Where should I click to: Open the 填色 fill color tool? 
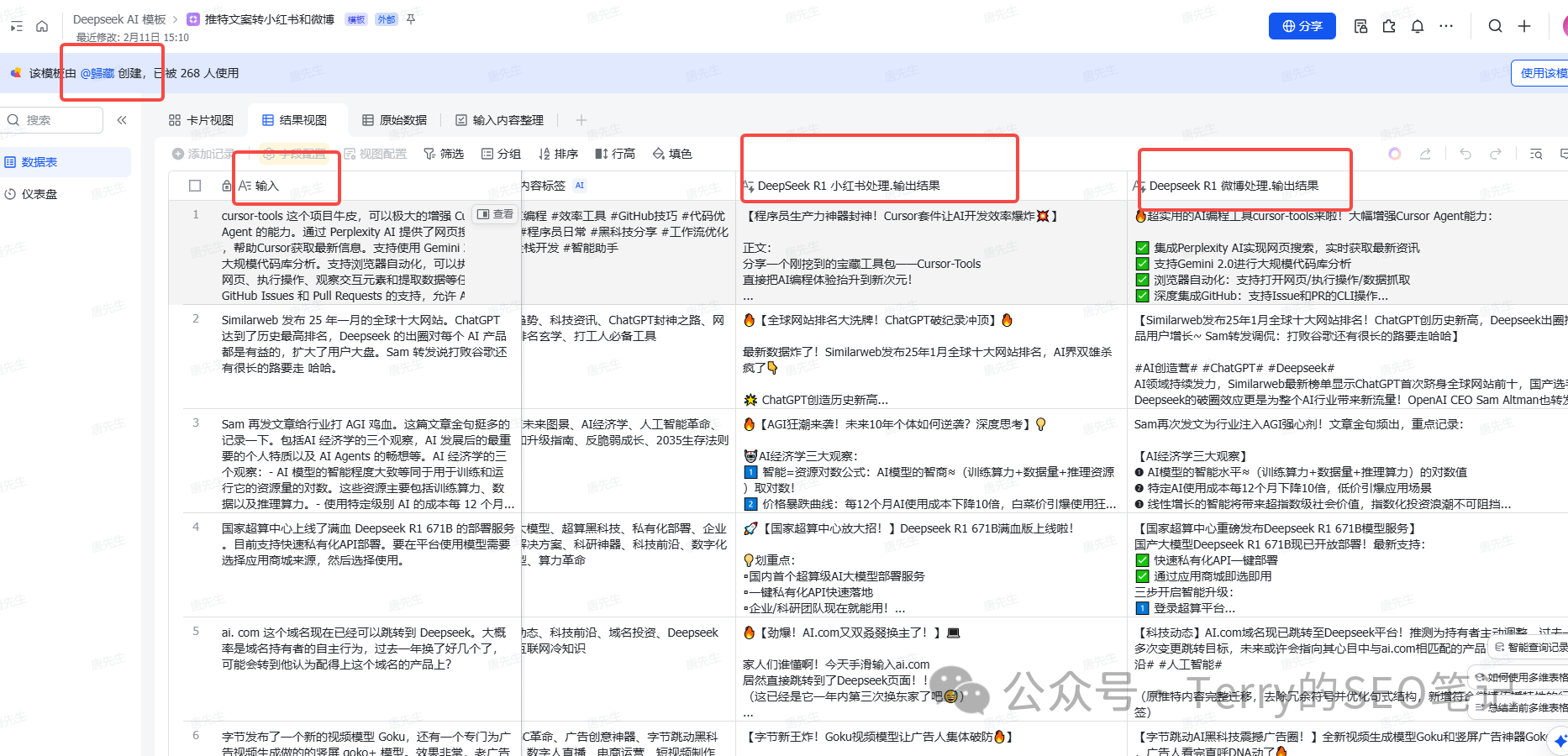(x=672, y=154)
